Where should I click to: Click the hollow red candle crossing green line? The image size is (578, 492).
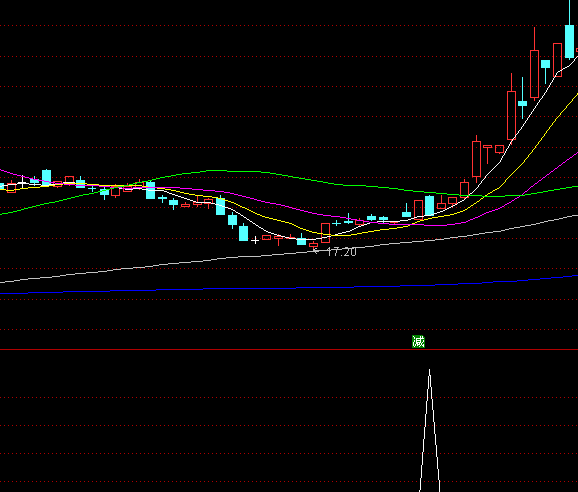pyautogui.click(x=464, y=189)
